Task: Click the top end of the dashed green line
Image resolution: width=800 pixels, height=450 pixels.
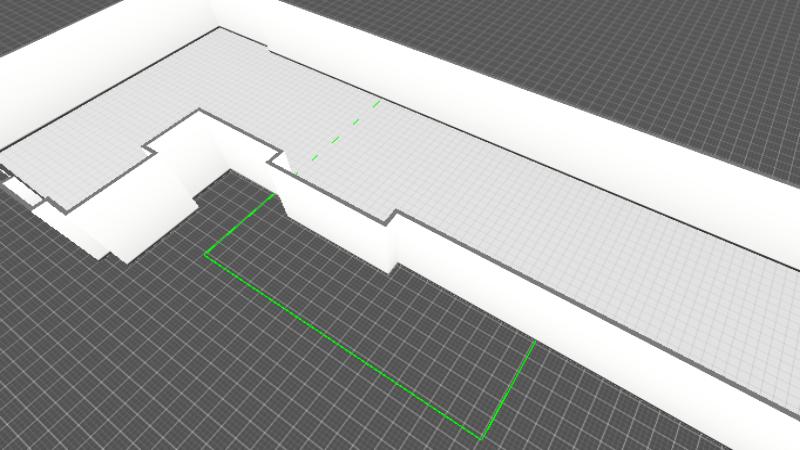Action: [x=378, y=101]
